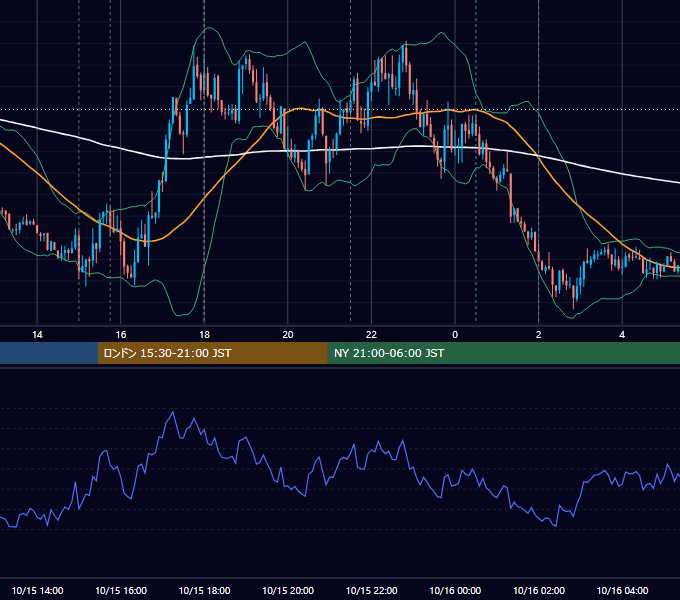Click the 2 hour axis label
The width and height of the screenshot is (680, 600).
539,335
